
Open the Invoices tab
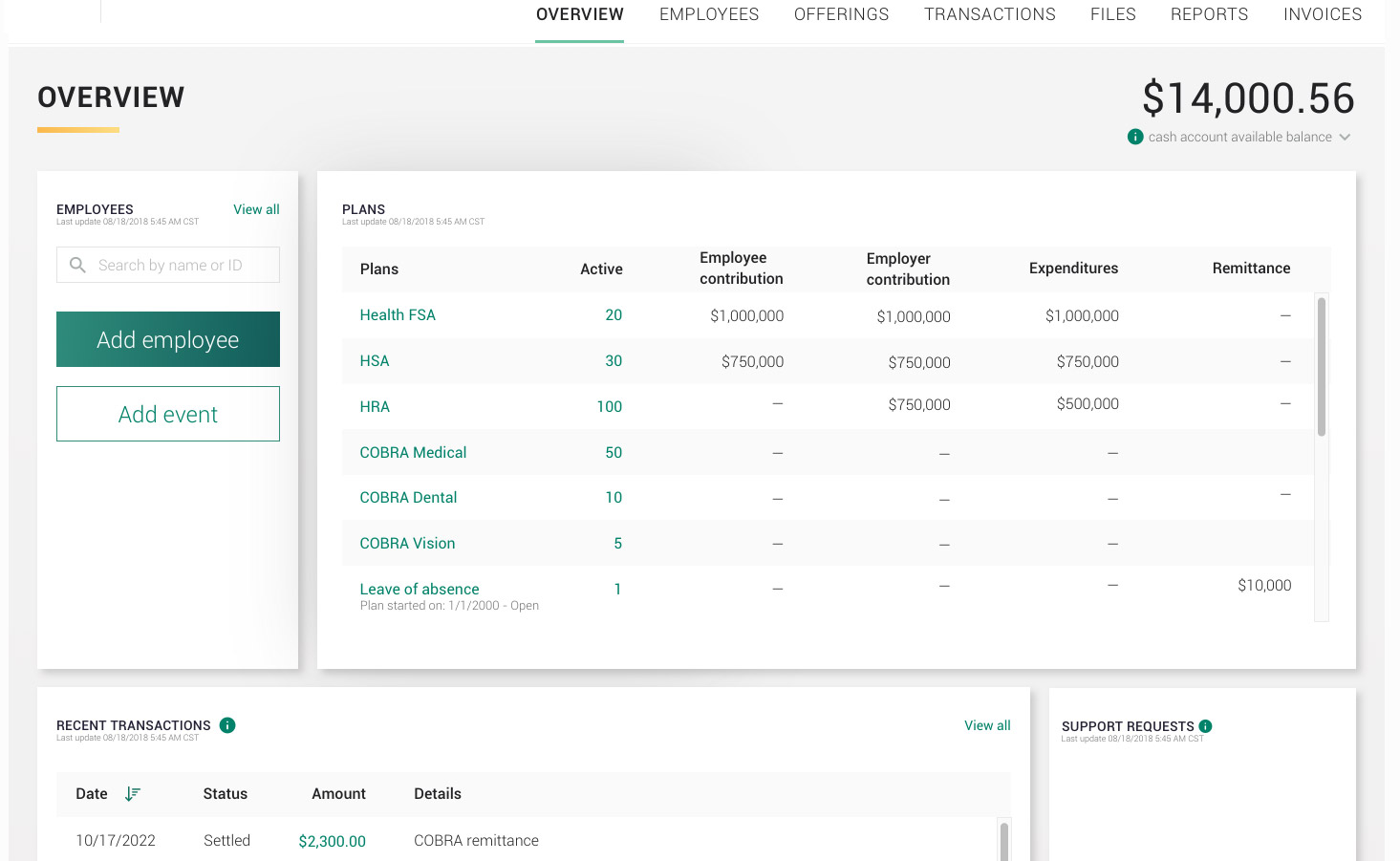(x=1323, y=14)
